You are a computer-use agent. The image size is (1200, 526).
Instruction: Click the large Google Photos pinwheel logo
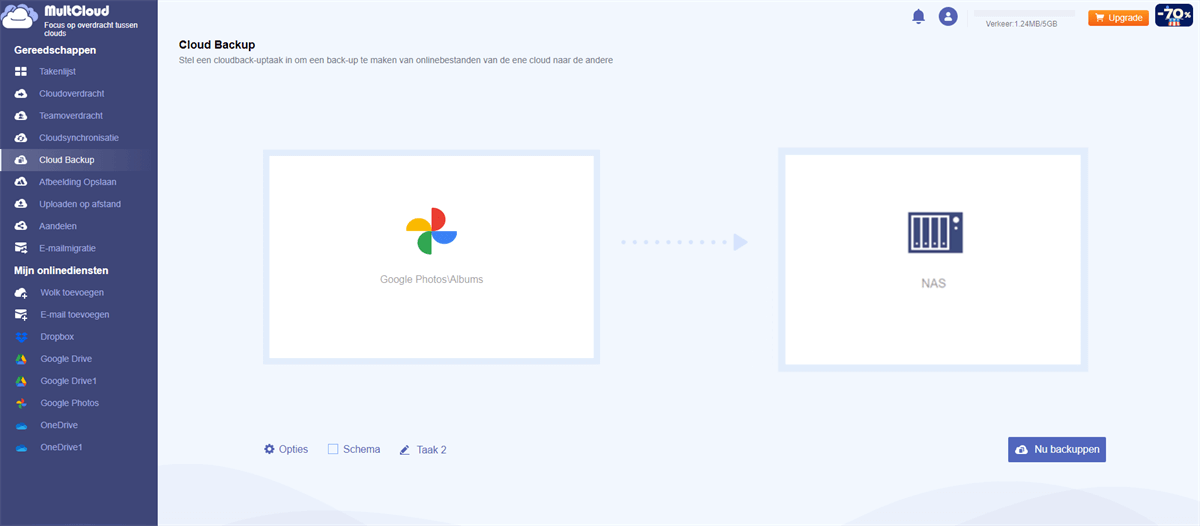pos(432,232)
